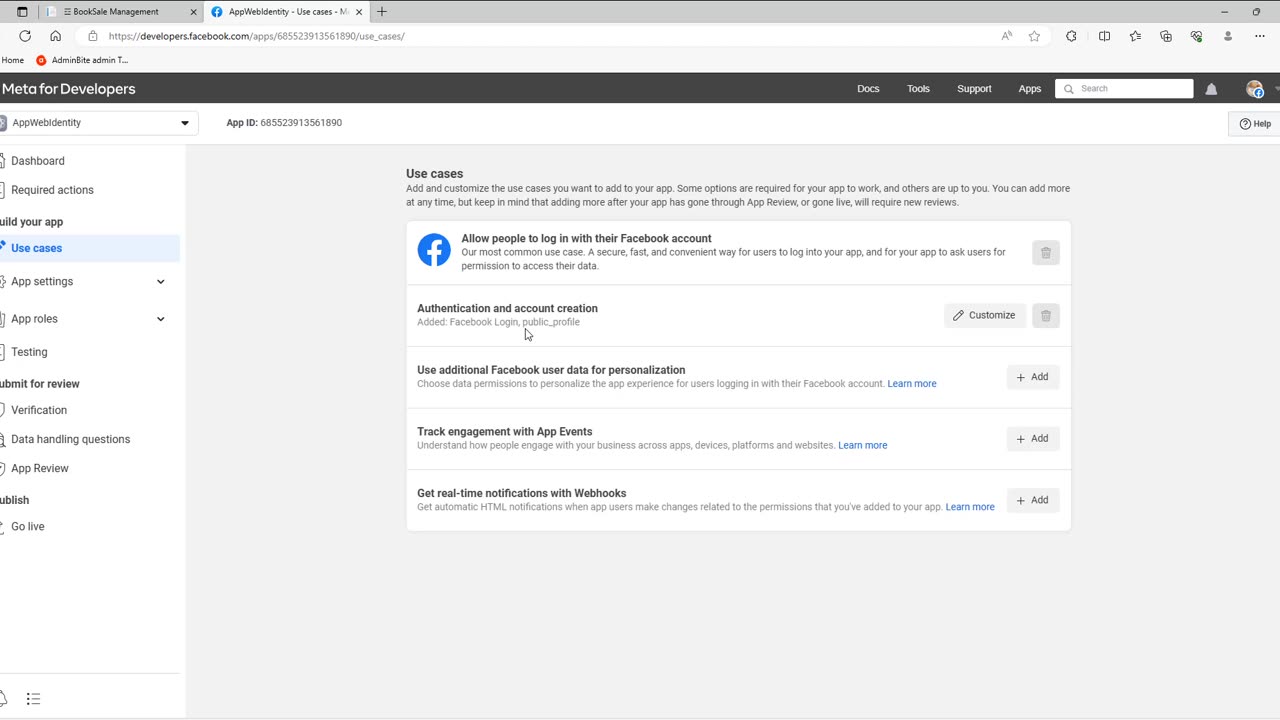Click the "Authentication and account creation" heading
The height and width of the screenshot is (720, 1280).
pyautogui.click(x=507, y=309)
